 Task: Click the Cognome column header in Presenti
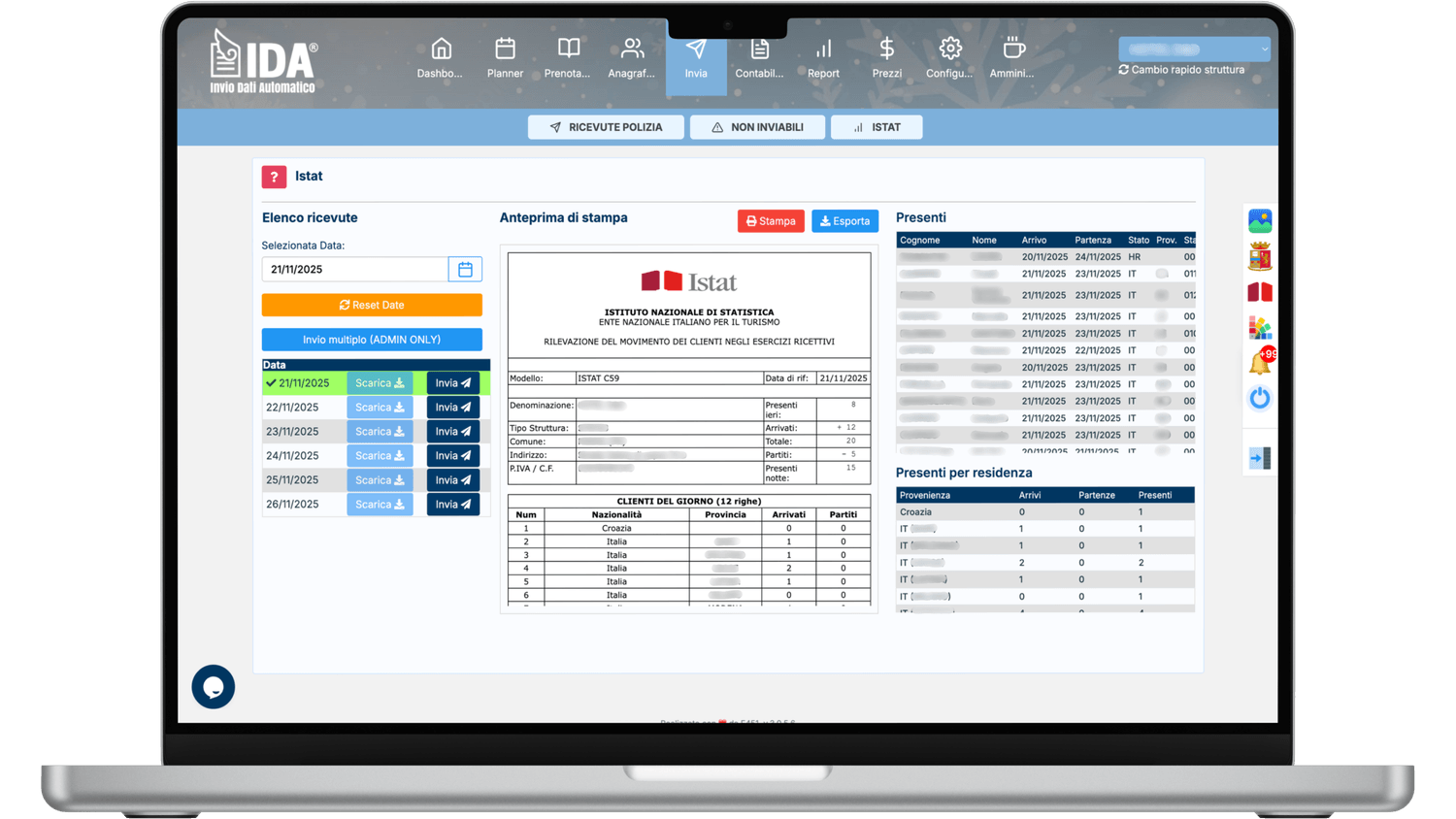pyautogui.click(x=920, y=241)
